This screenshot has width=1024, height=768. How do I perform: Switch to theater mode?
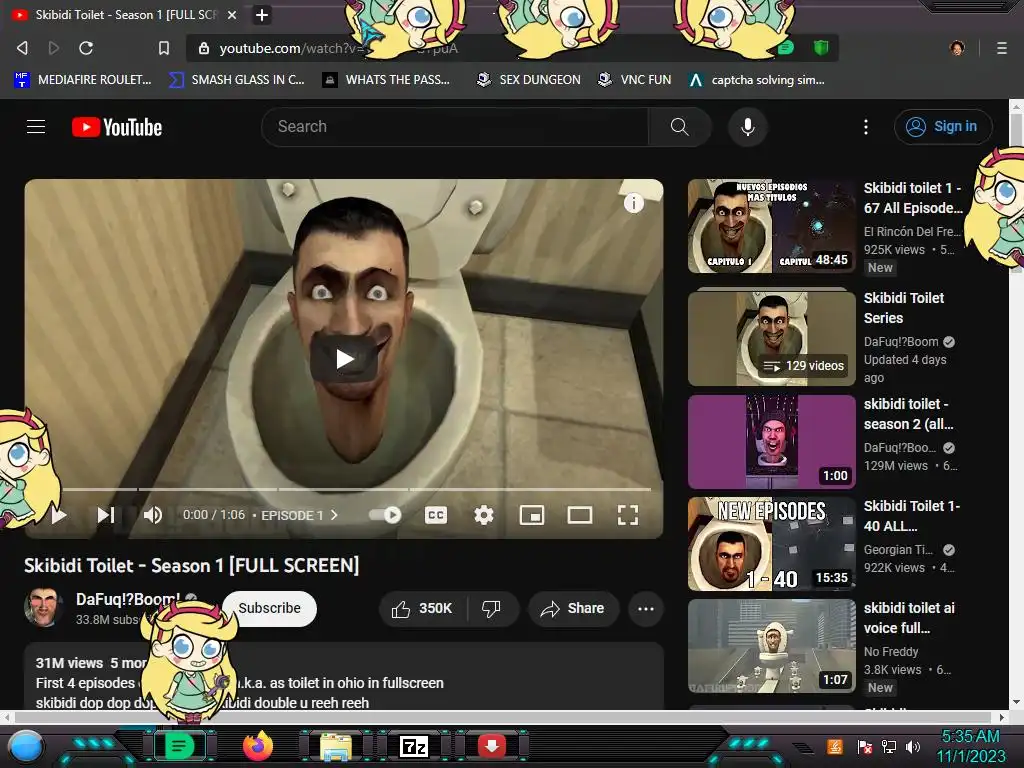(580, 515)
